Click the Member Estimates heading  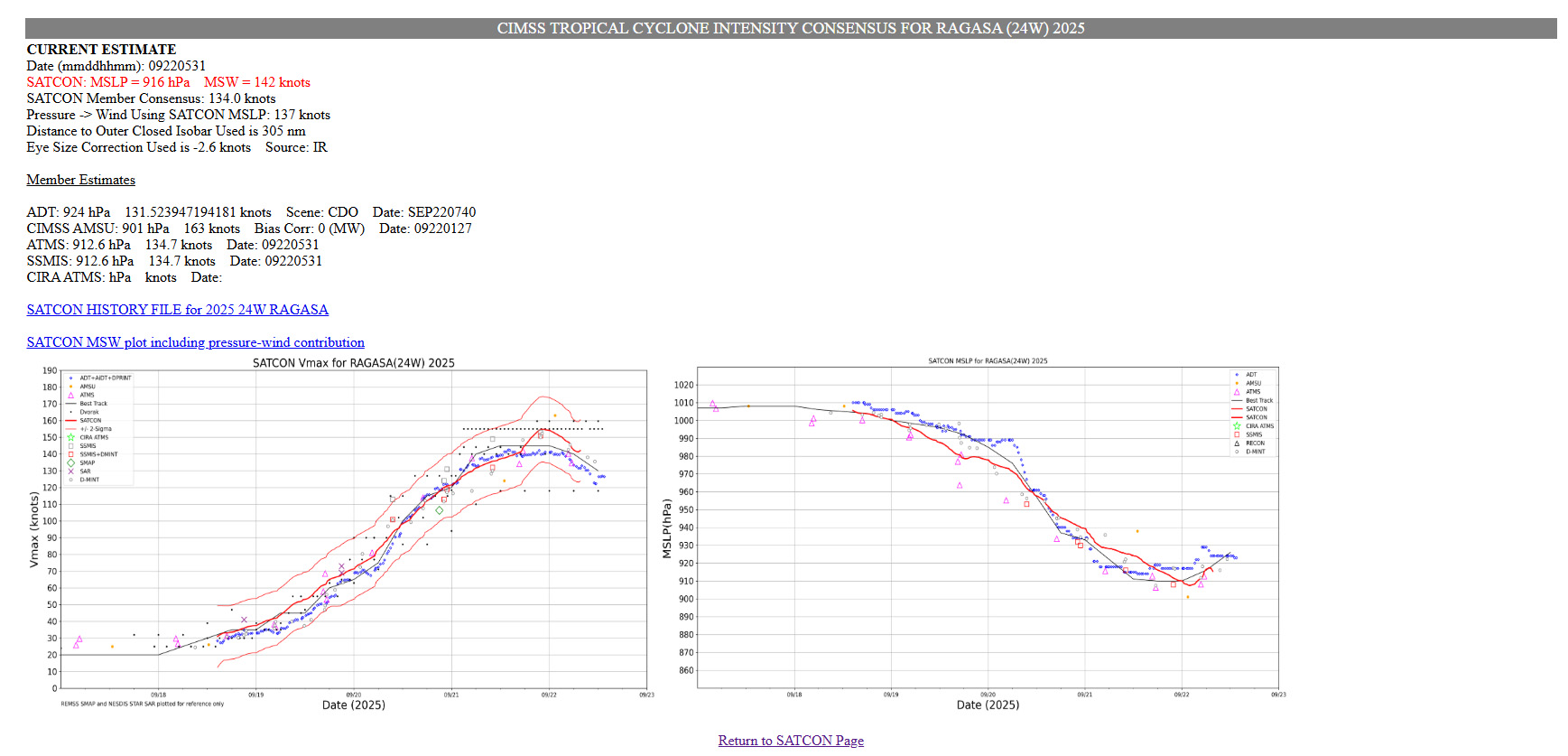pos(80,180)
